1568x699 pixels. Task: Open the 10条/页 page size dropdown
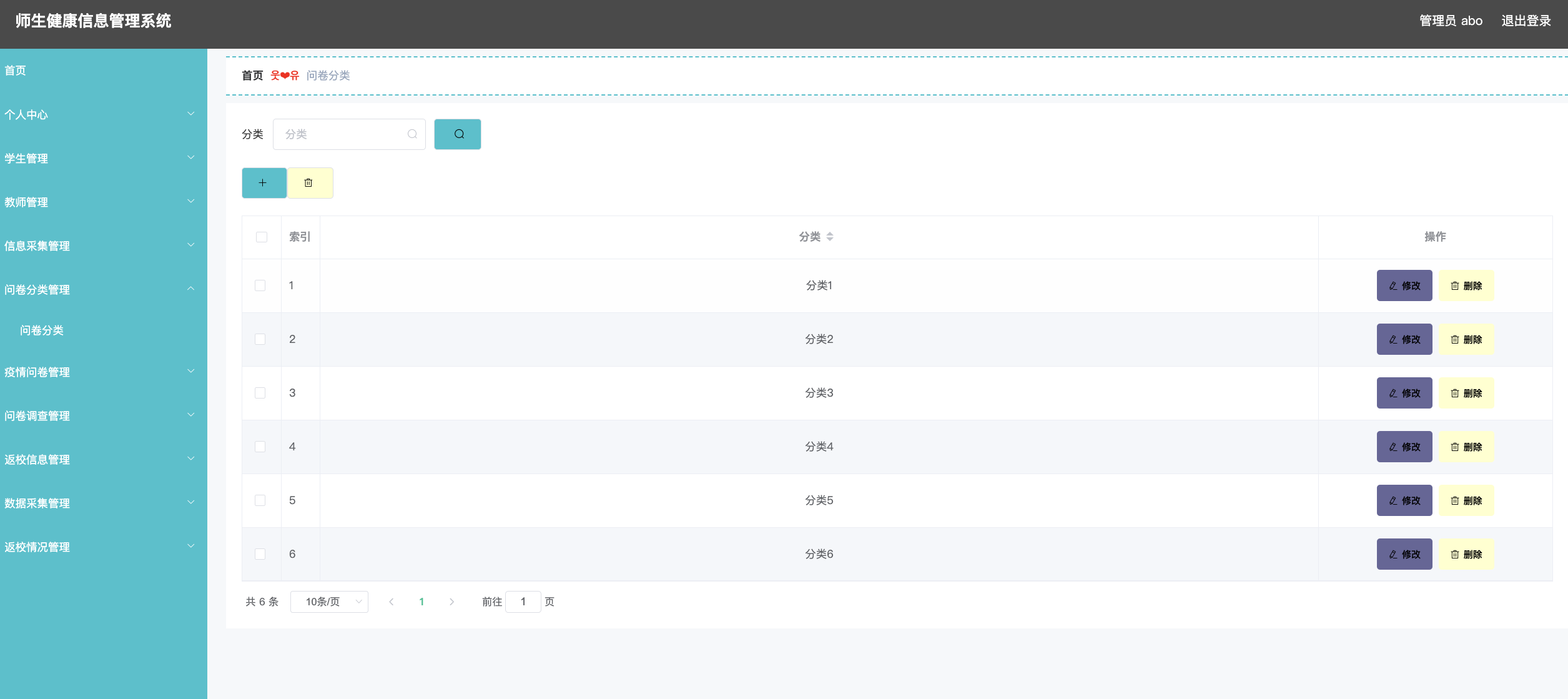[x=329, y=602]
